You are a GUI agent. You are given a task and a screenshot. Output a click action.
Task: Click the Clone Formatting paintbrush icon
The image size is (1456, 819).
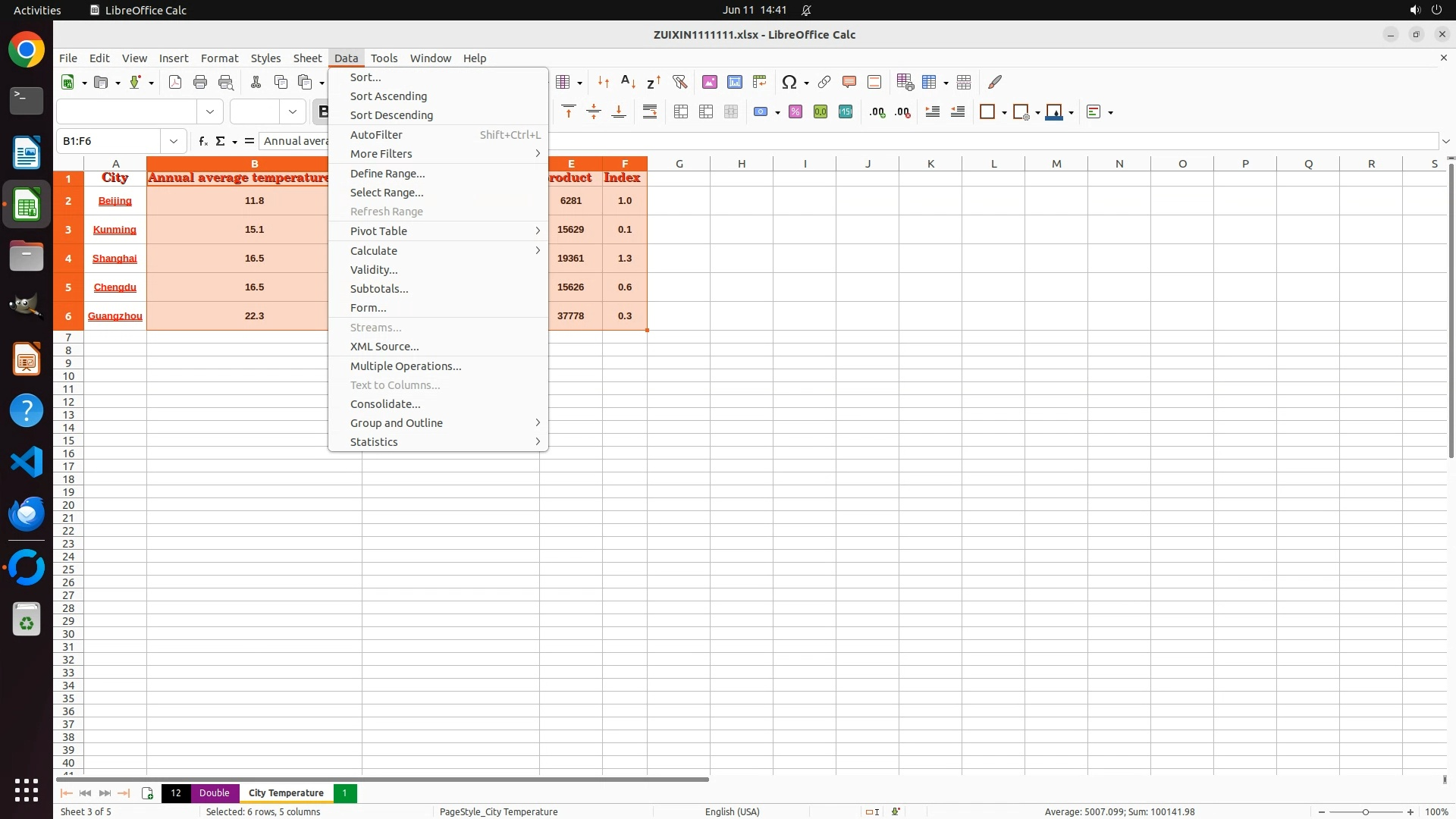click(995, 82)
